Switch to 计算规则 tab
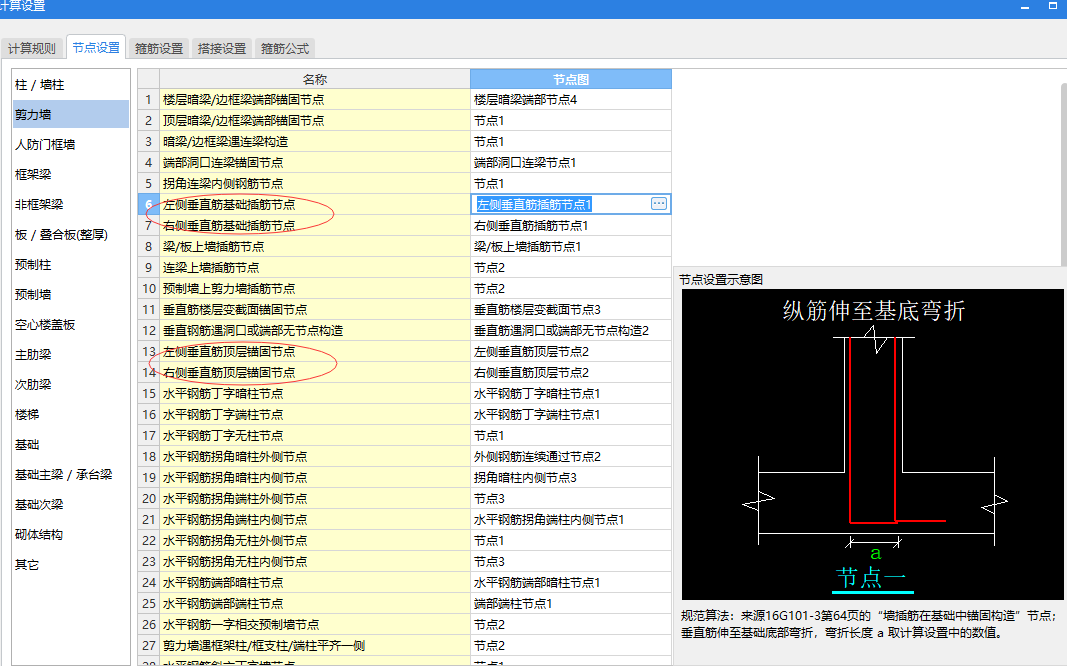1067x666 pixels. (32, 48)
